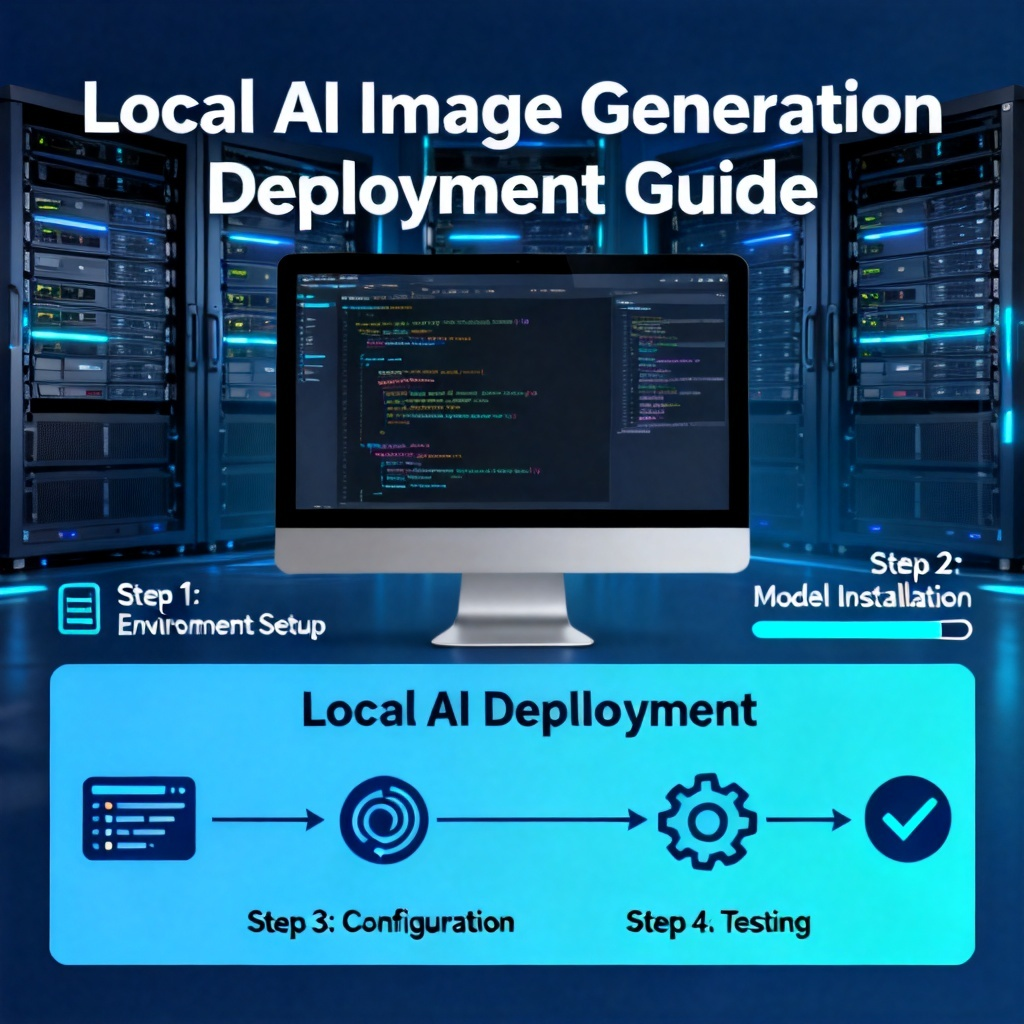Click the arrow leading to the checkmark
Screen dimensions: 1024x1024
[808, 819]
